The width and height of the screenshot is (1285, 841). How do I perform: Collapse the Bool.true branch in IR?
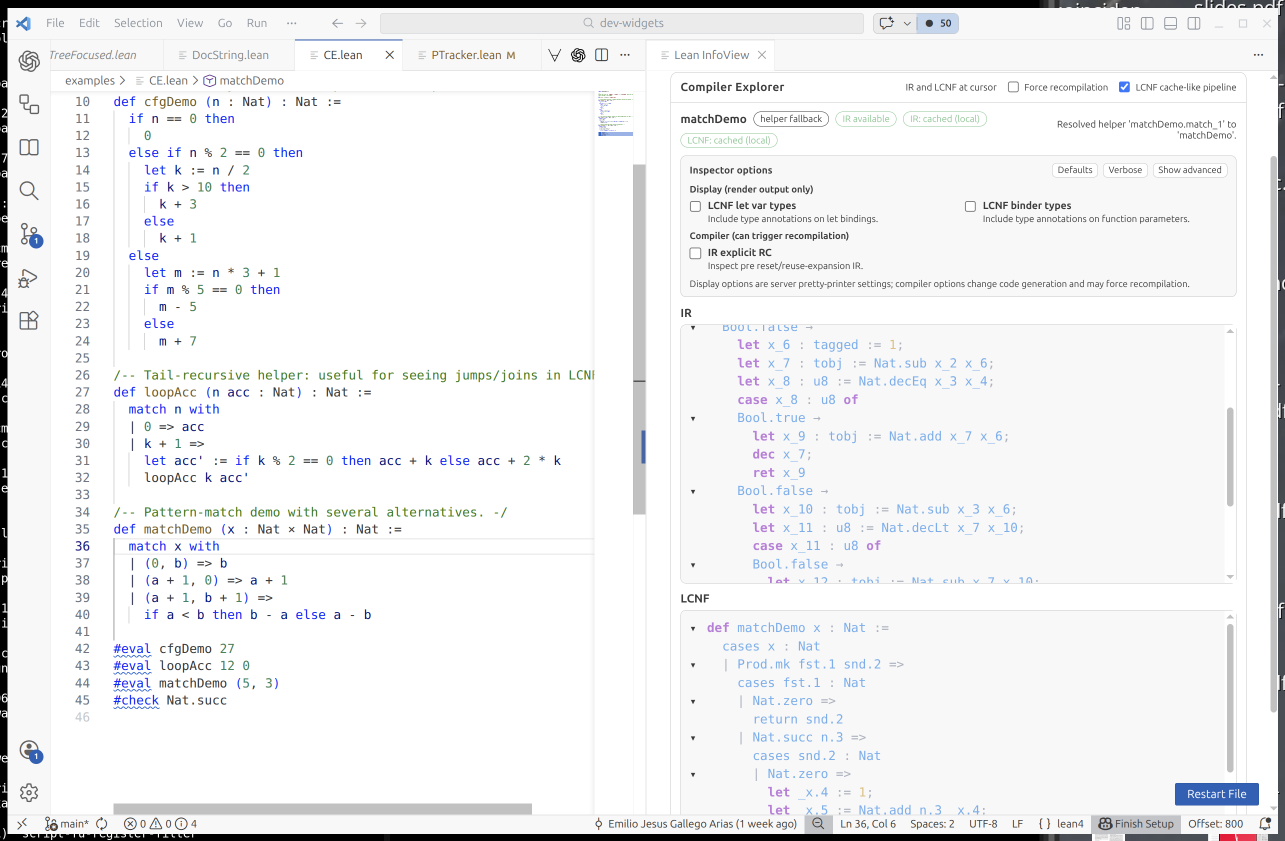coord(694,418)
